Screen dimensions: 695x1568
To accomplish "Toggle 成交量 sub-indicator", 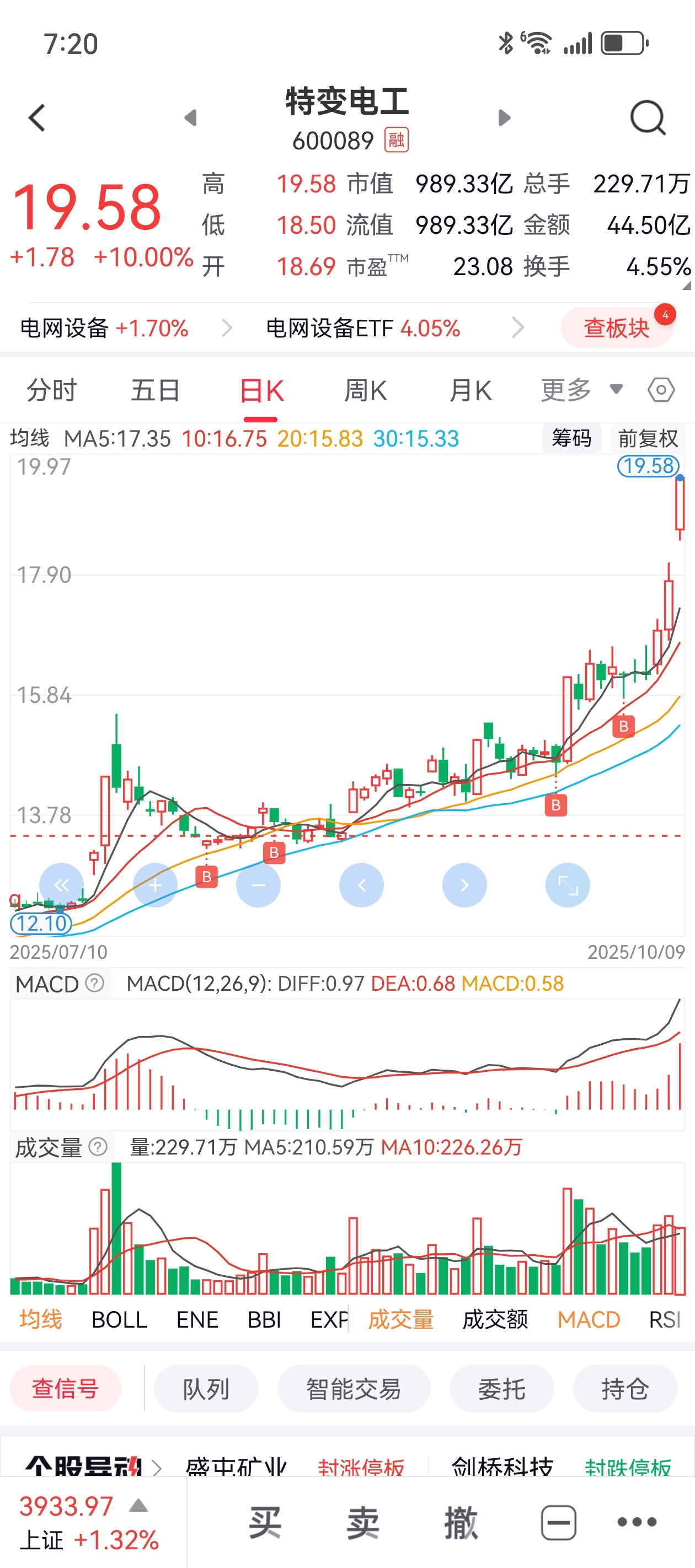I will tap(401, 1320).
